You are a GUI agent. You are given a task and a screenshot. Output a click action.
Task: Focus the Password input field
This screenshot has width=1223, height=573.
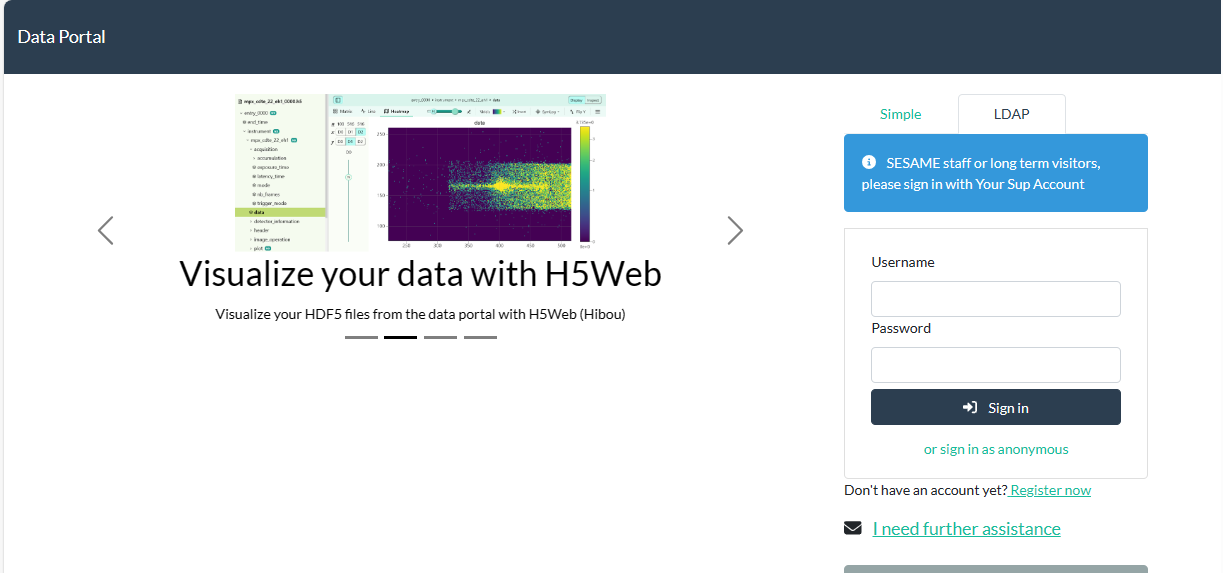click(x=996, y=365)
